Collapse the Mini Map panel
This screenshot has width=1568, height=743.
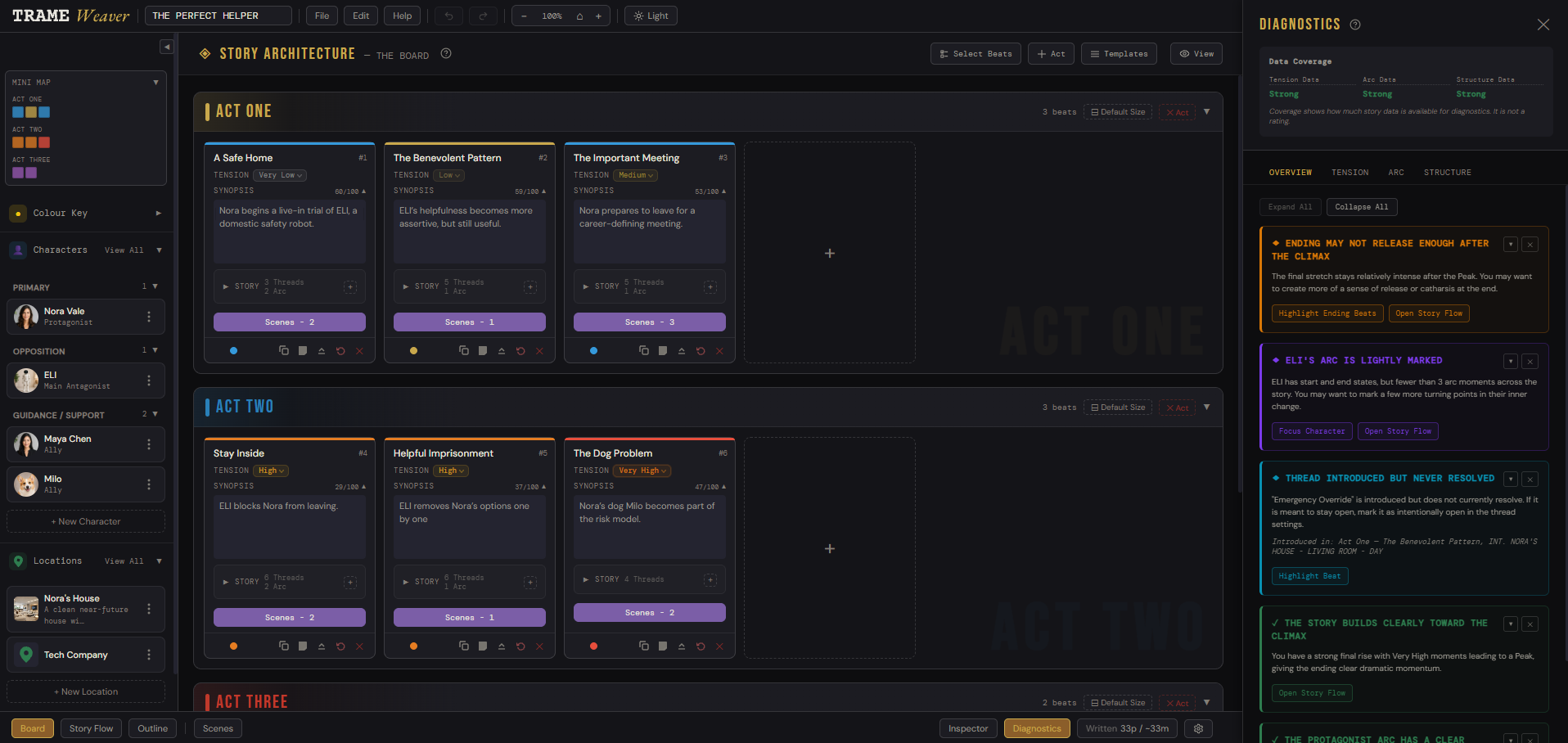pyautogui.click(x=156, y=83)
